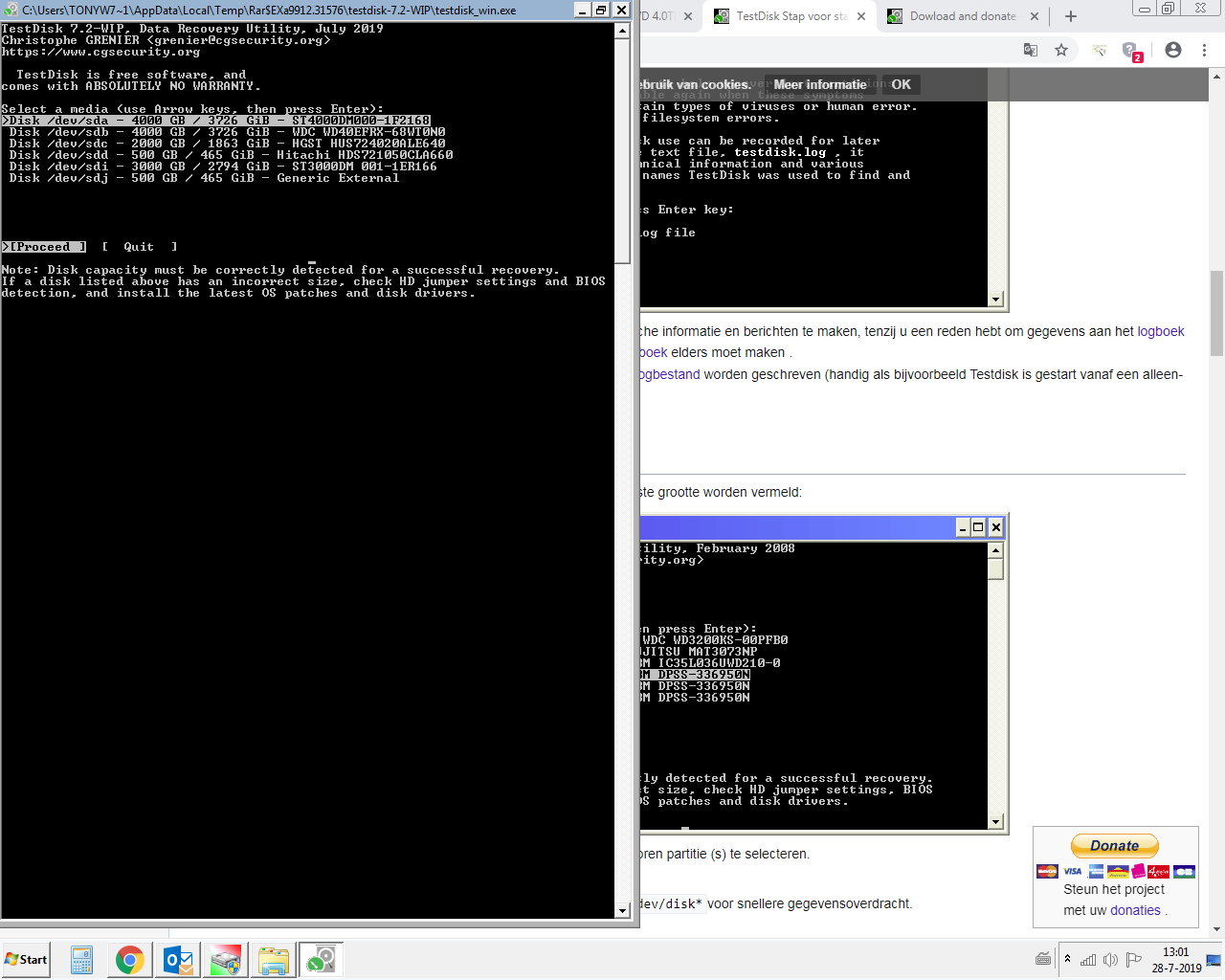Viewport: 1225px width, 980px height.
Task: Select the [Proceed] option in TestDisk
Action: 44,247
